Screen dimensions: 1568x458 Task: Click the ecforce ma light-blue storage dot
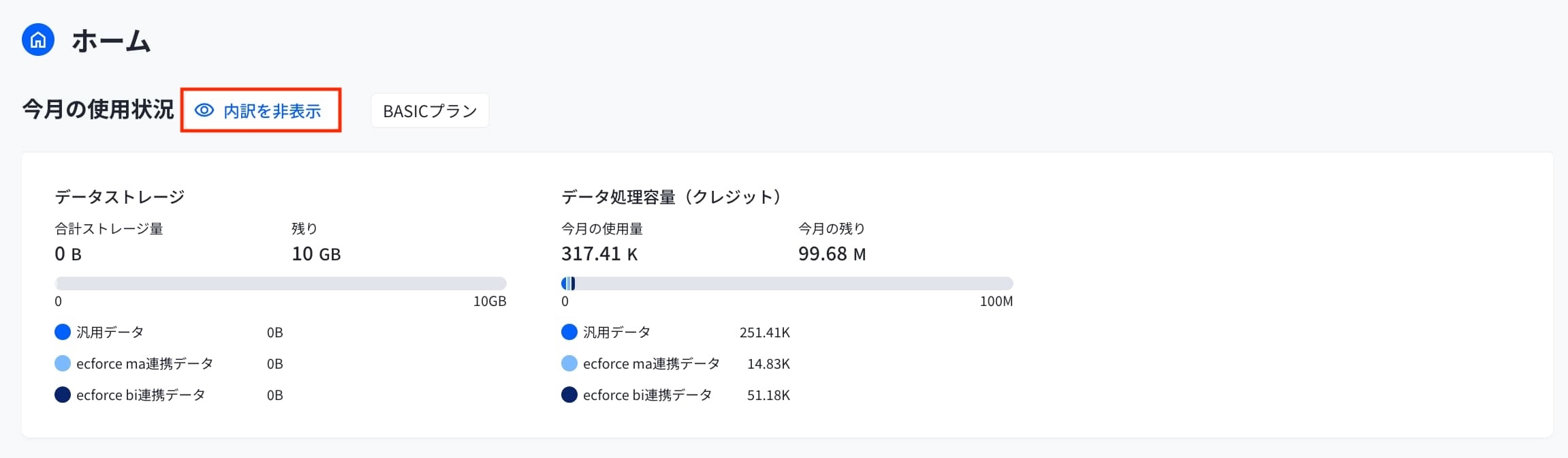click(x=63, y=363)
